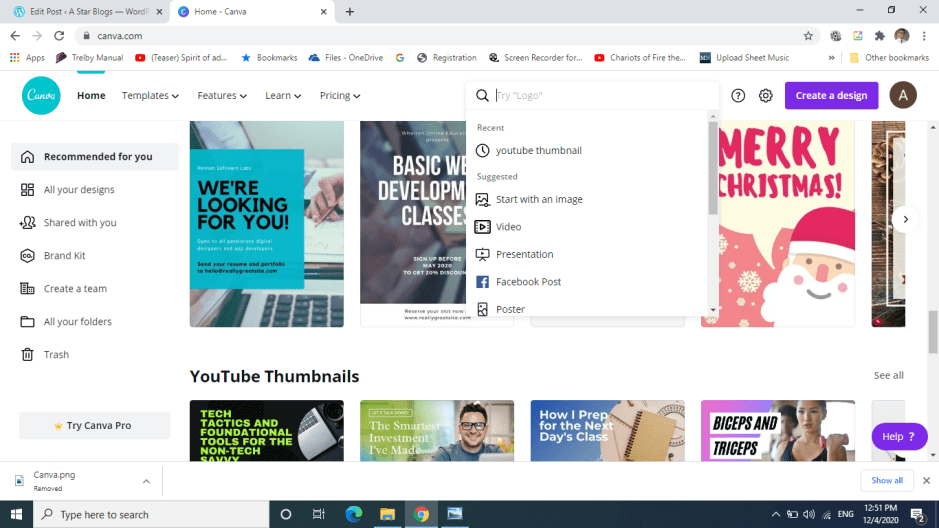Open Task View on the taskbar
The image size is (939, 528).
click(x=319, y=514)
